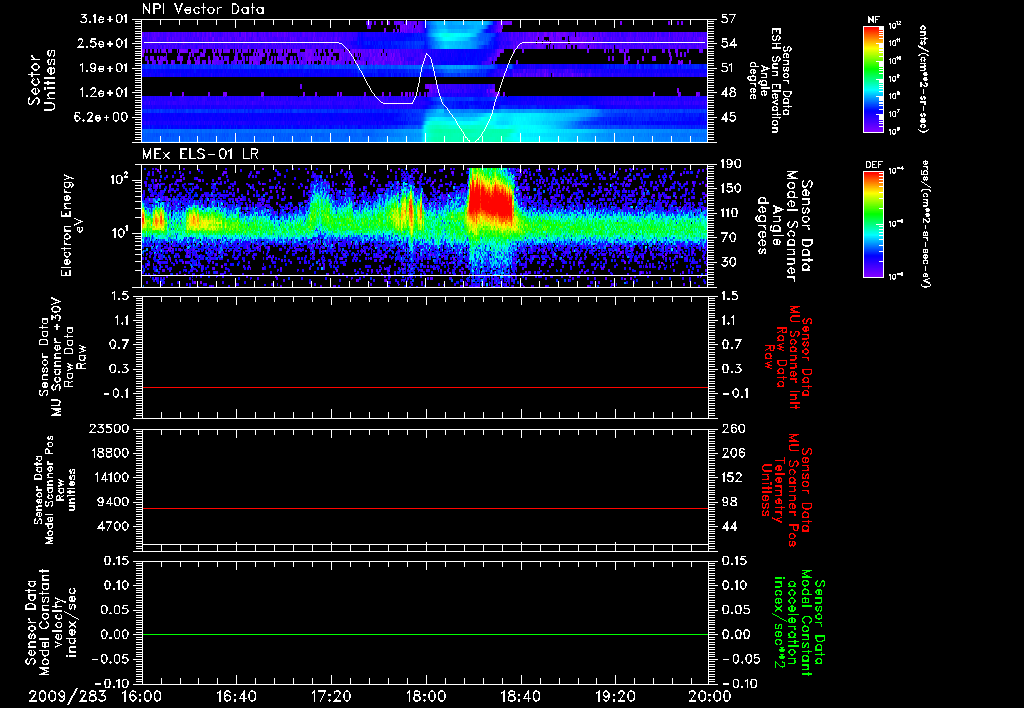The height and width of the screenshot is (708, 1024).
Task: Click the "206" telemetry axis tick
Action: [731, 453]
